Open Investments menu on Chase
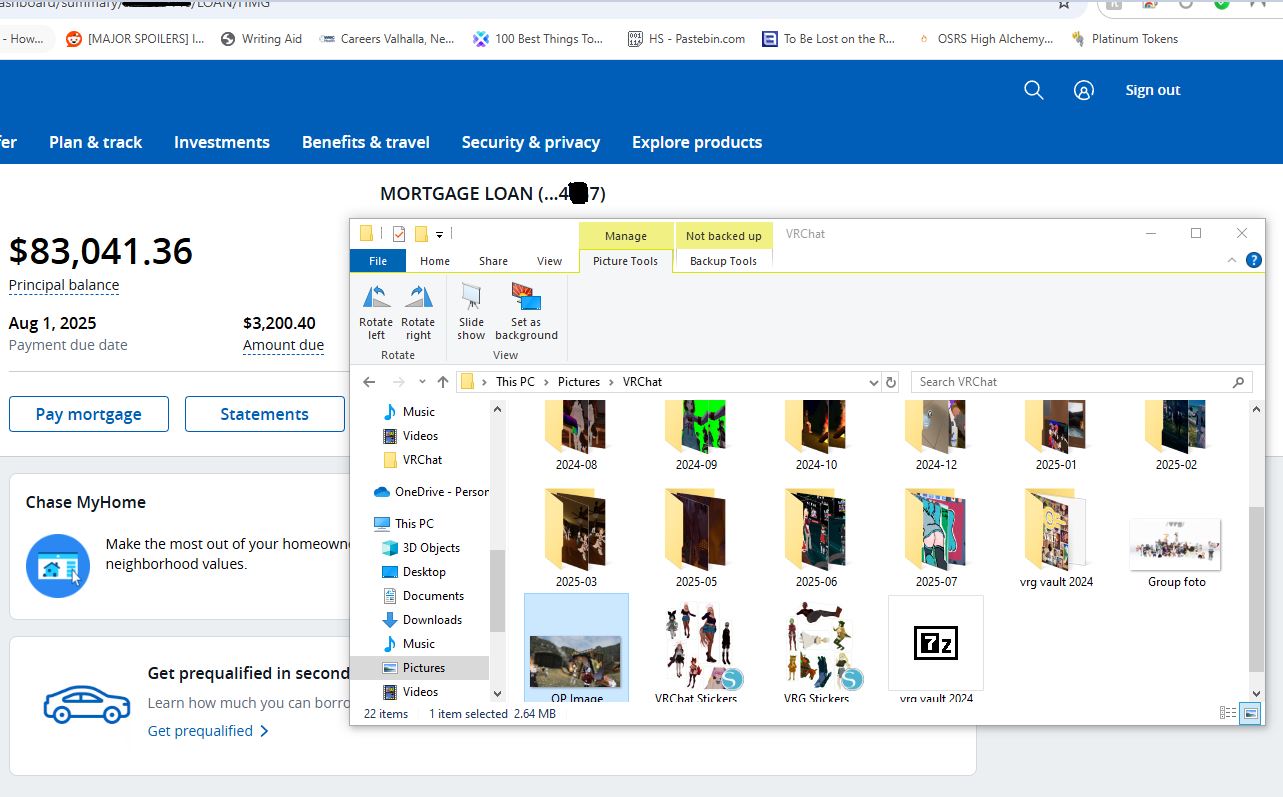 tap(222, 142)
